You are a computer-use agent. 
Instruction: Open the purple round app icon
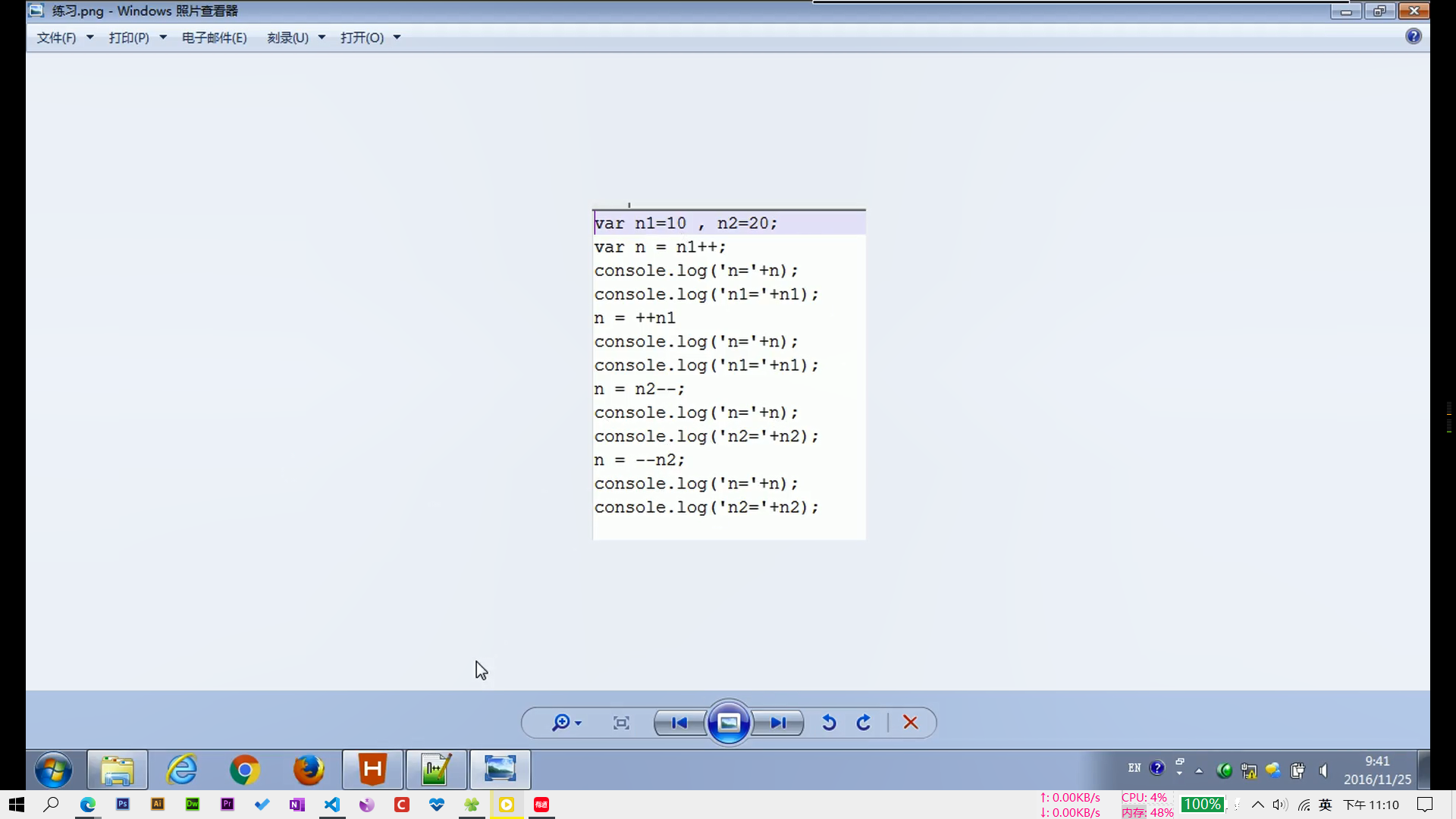pos(367,805)
